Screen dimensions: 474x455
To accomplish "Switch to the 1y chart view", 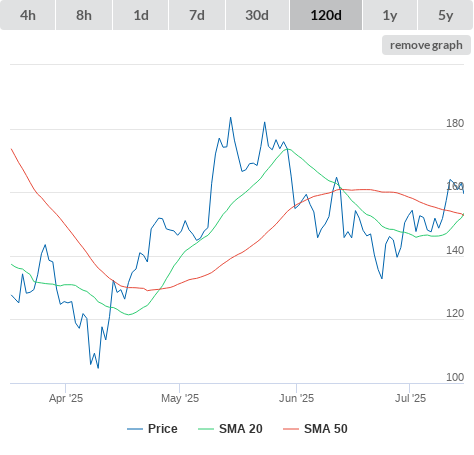I will 390,15.
